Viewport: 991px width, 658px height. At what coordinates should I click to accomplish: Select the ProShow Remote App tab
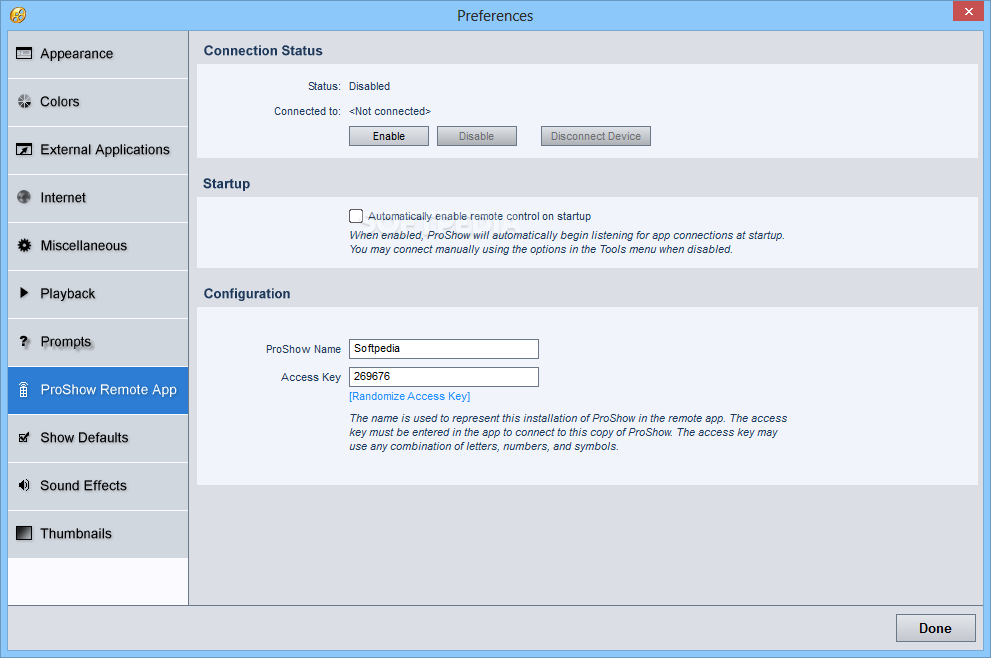[x=98, y=391]
